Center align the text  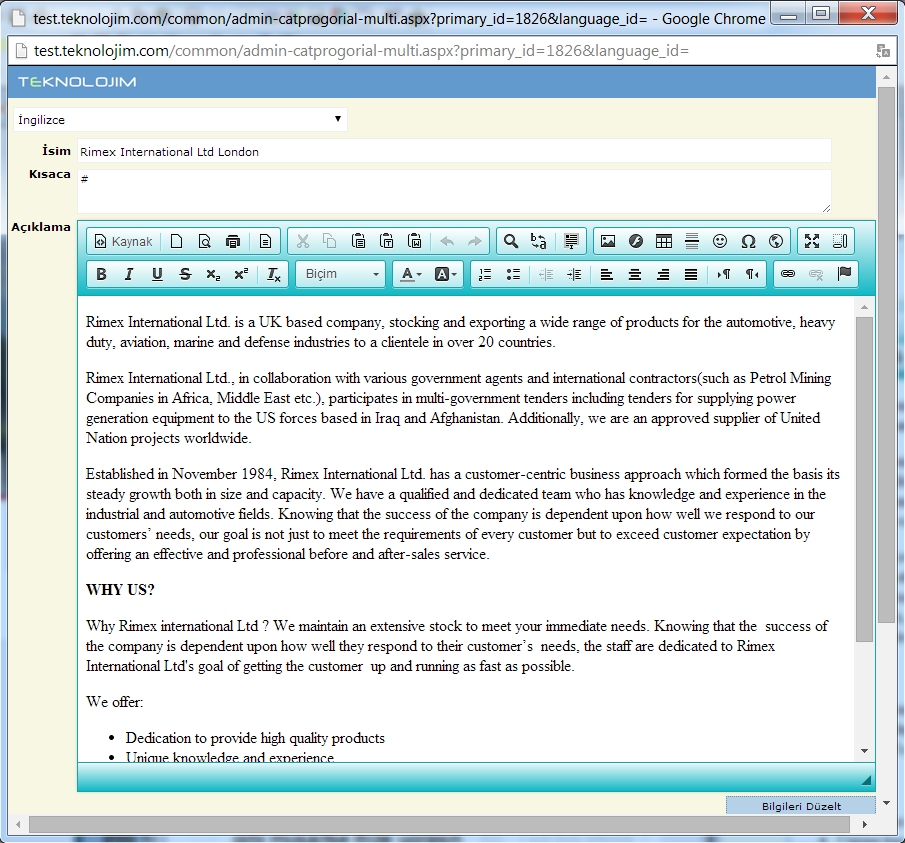pyautogui.click(x=635, y=274)
